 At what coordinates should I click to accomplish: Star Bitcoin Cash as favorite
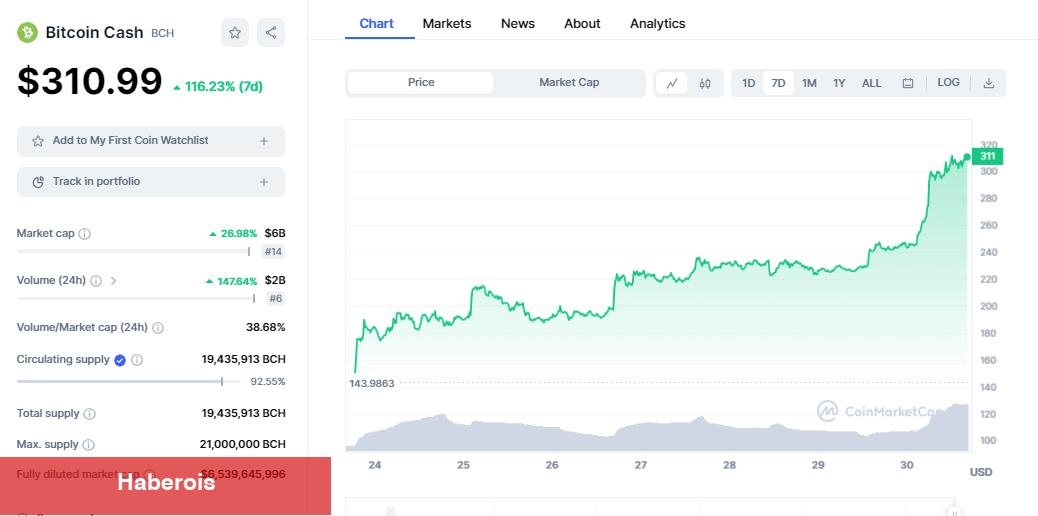(235, 32)
